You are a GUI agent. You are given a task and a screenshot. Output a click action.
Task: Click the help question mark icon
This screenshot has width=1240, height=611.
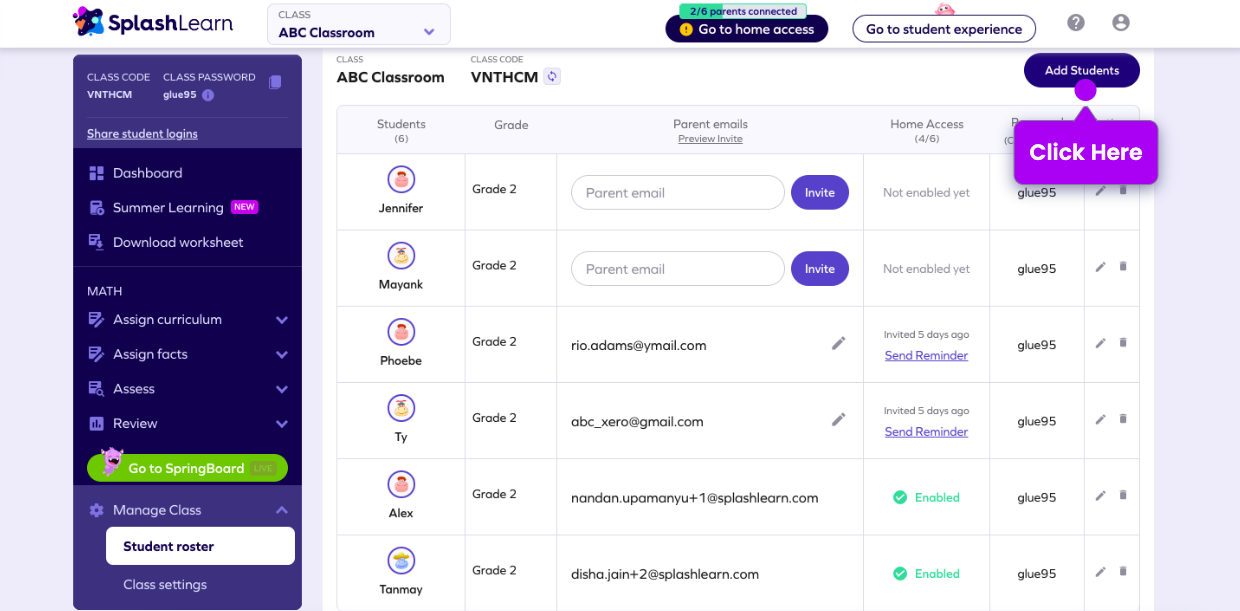click(x=1076, y=23)
